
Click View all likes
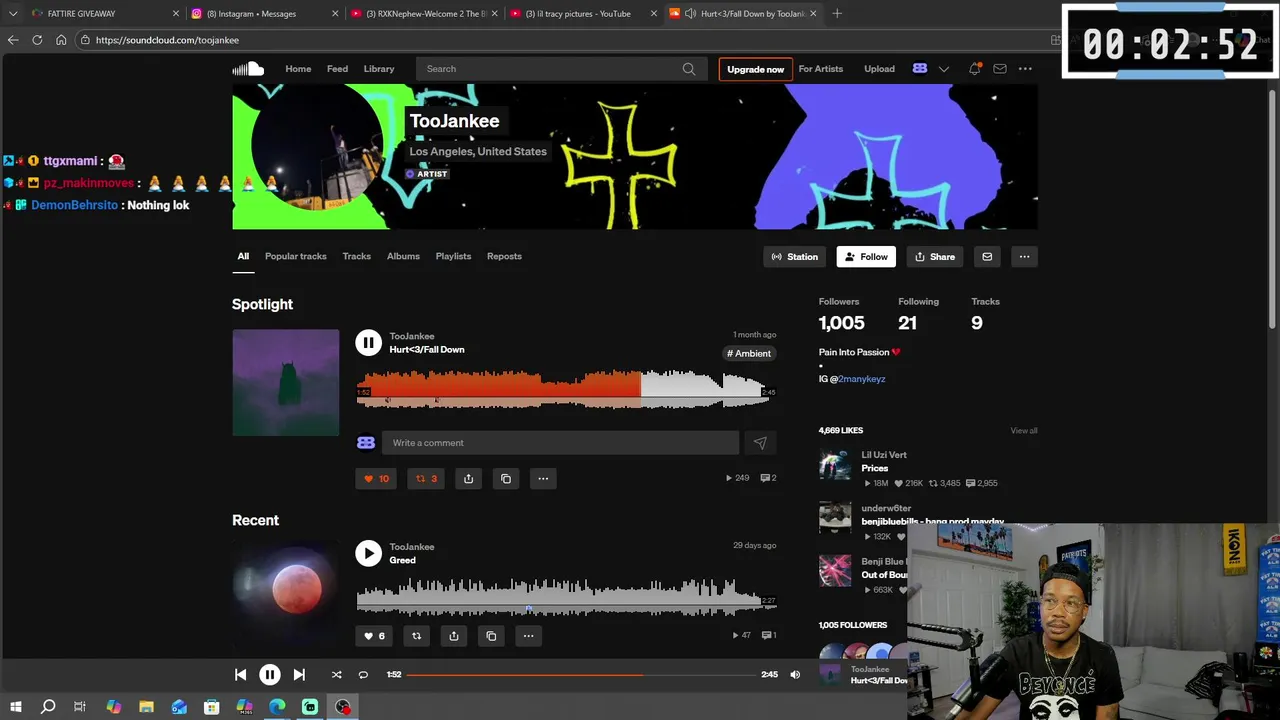point(1024,431)
